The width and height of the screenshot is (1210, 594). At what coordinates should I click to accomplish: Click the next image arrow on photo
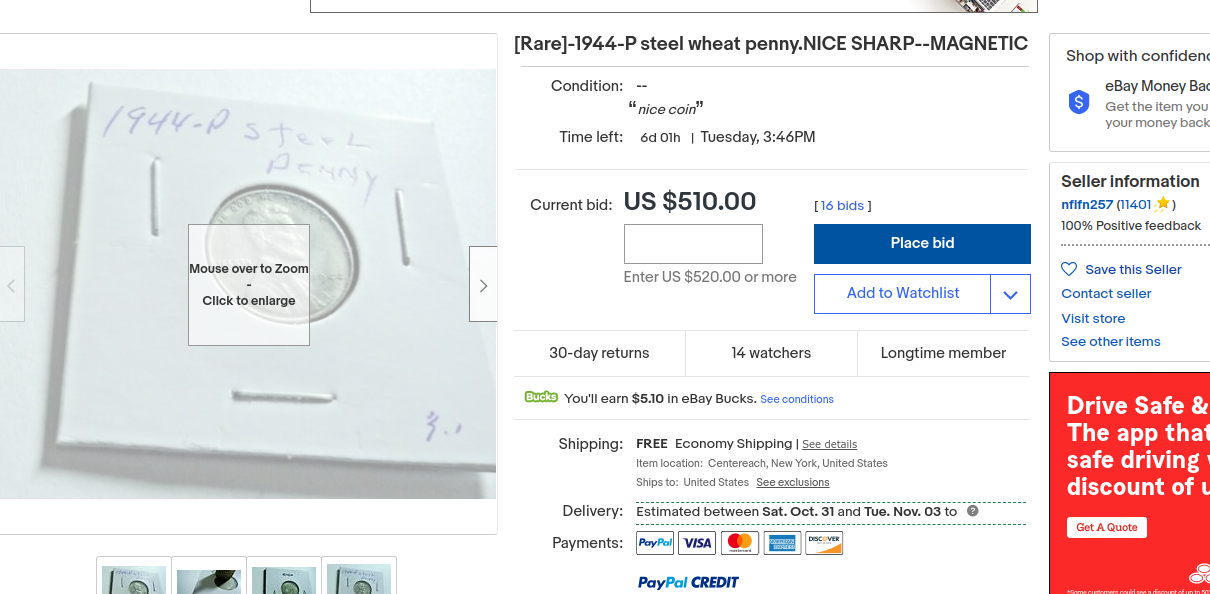[x=483, y=285]
